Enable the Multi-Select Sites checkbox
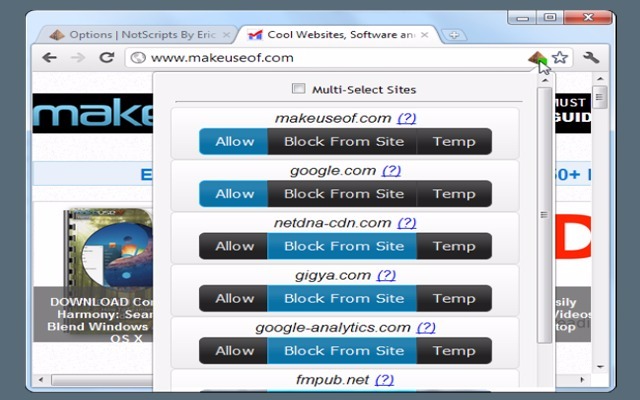This screenshot has height=400, width=640. (x=297, y=89)
